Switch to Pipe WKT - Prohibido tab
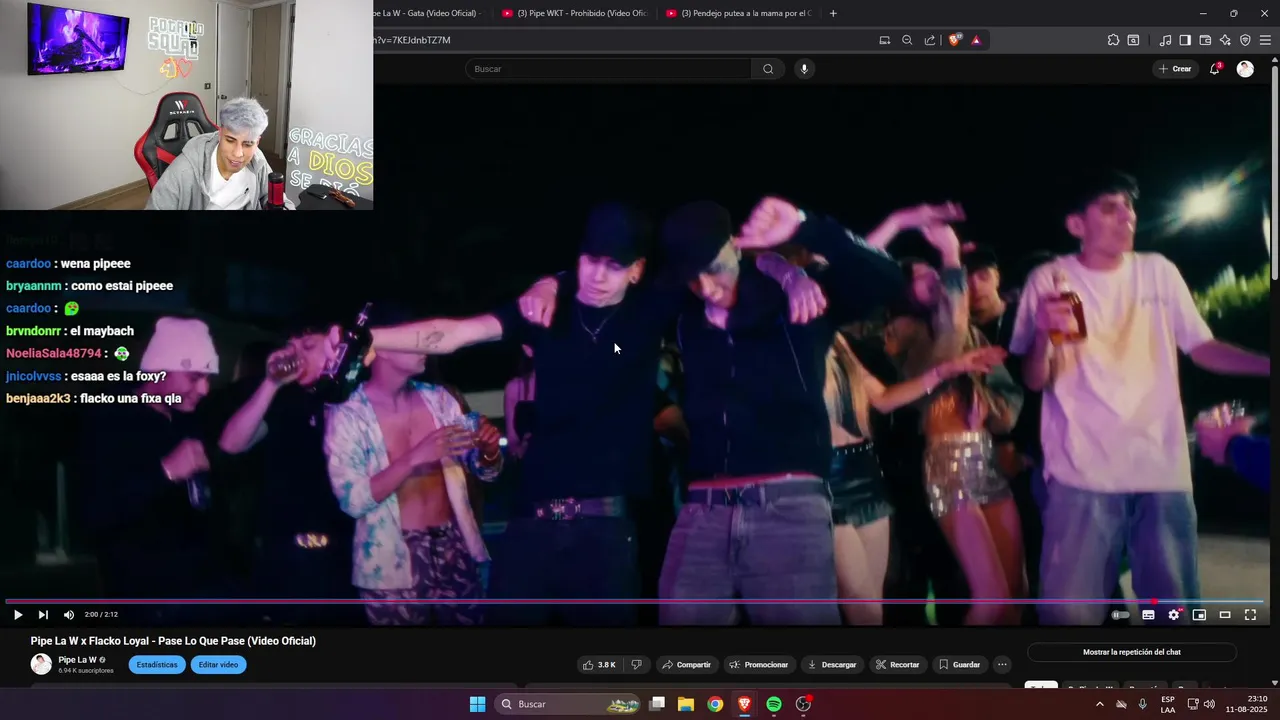 pos(575,13)
